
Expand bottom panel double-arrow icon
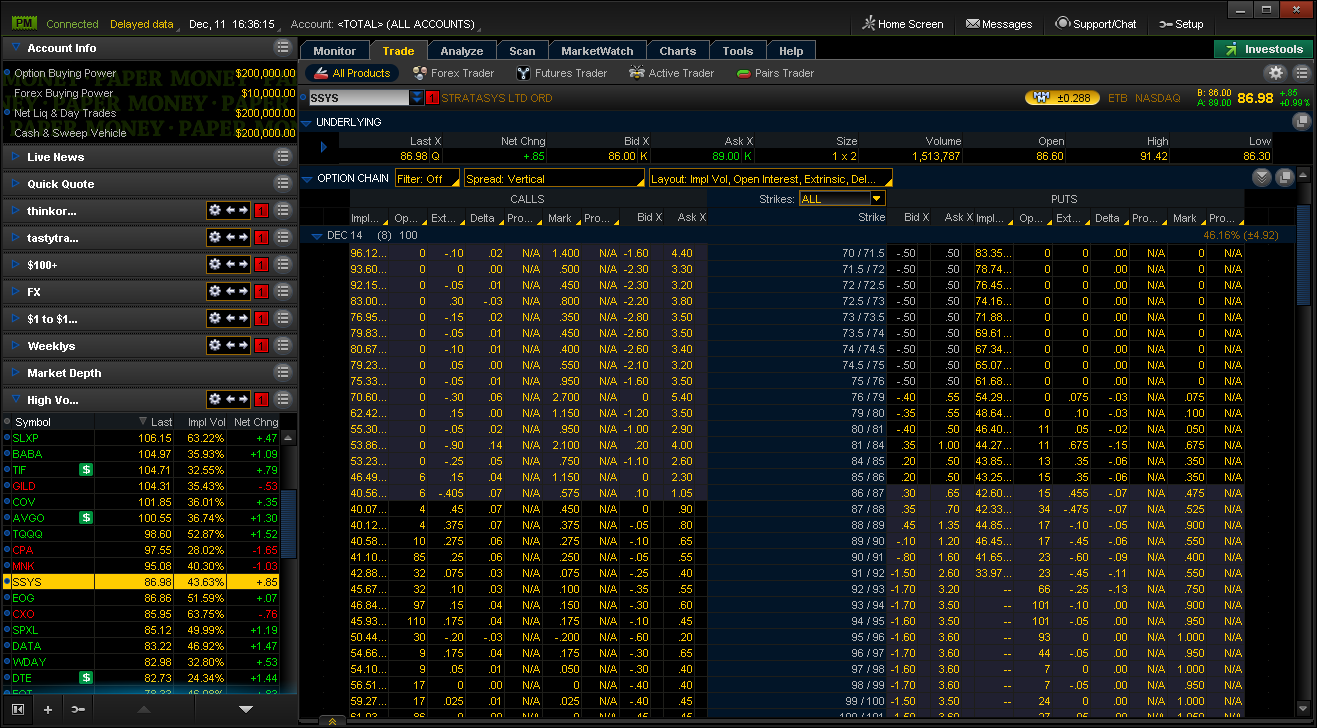331,721
